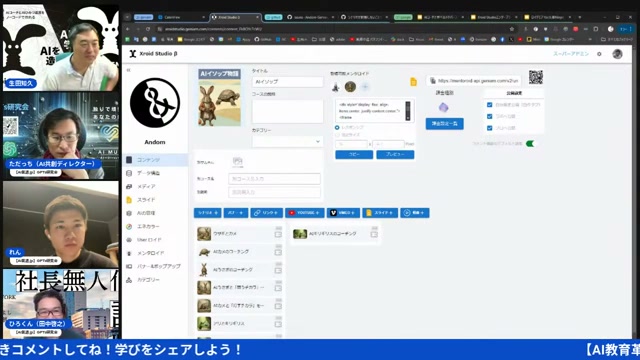Copy the URL with the clipboard icon
640x360 pixels.
[433, 81]
